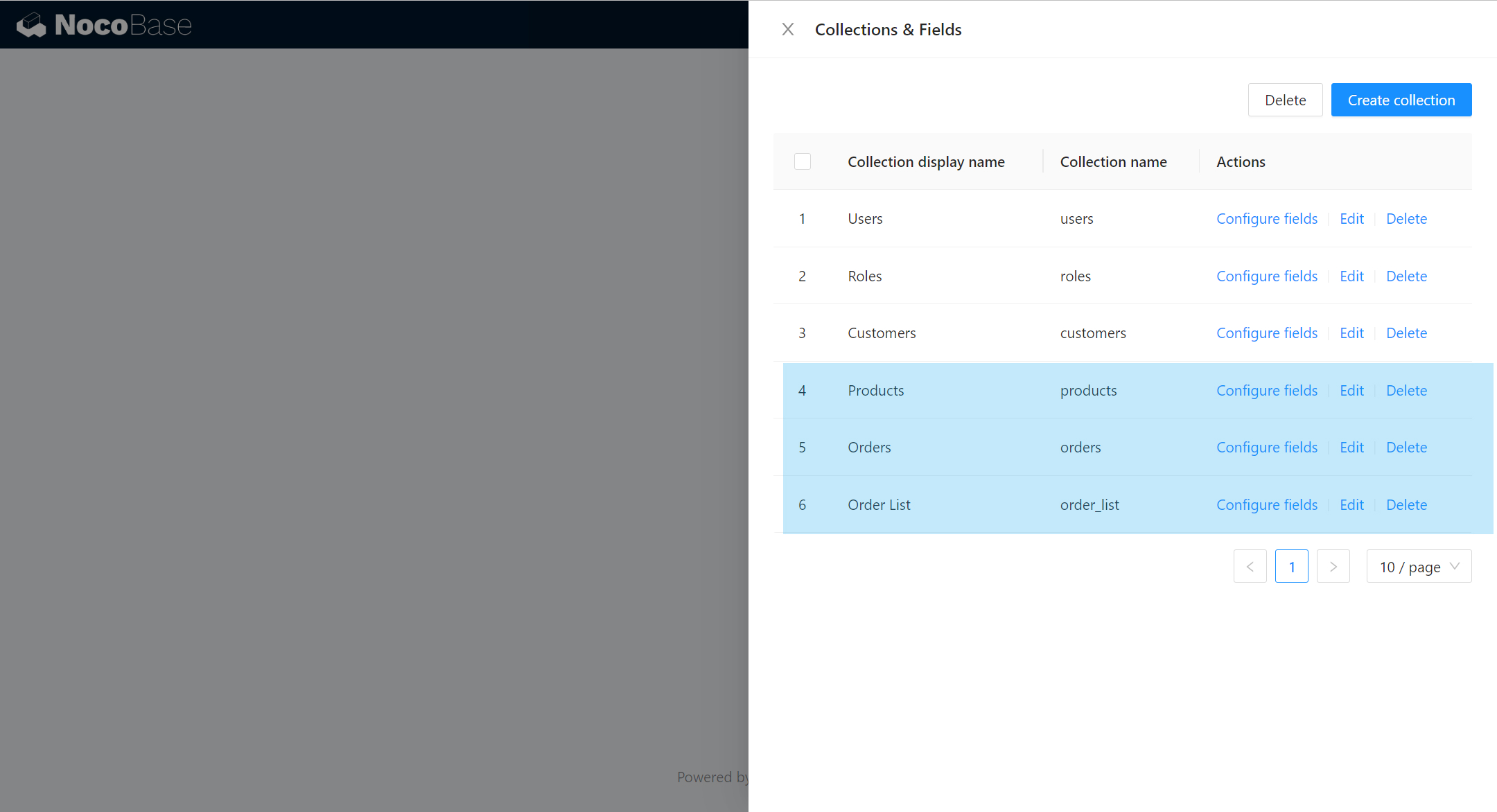This screenshot has width=1497, height=812.
Task: Click the Create collection button
Action: pyautogui.click(x=1401, y=100)
